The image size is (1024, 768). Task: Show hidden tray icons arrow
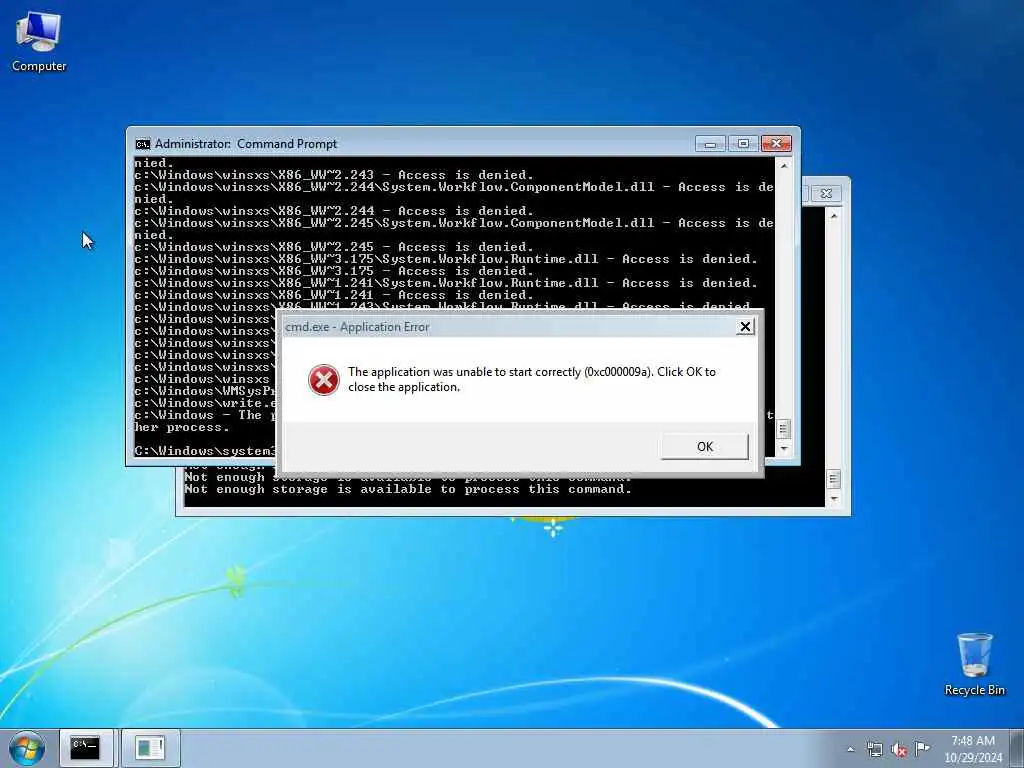[850, 749]
